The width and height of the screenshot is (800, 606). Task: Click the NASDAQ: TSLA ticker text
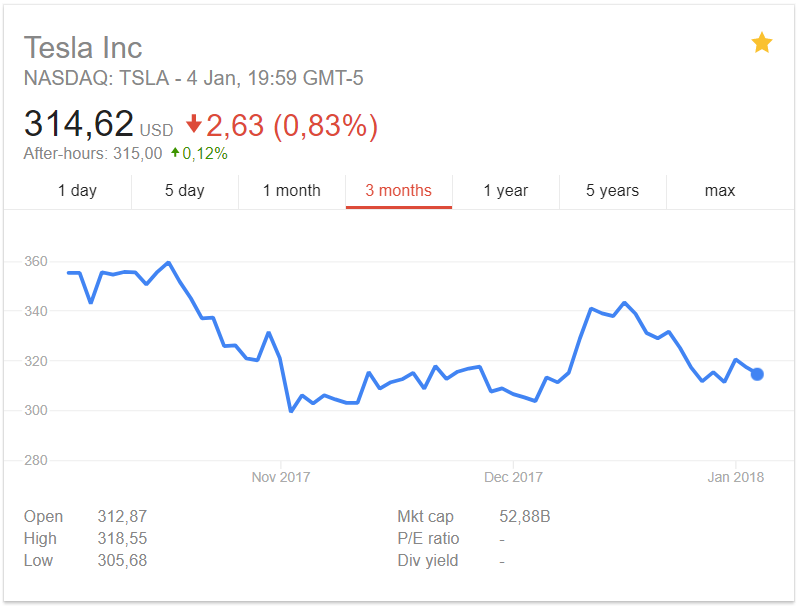(x=96, y=79)
